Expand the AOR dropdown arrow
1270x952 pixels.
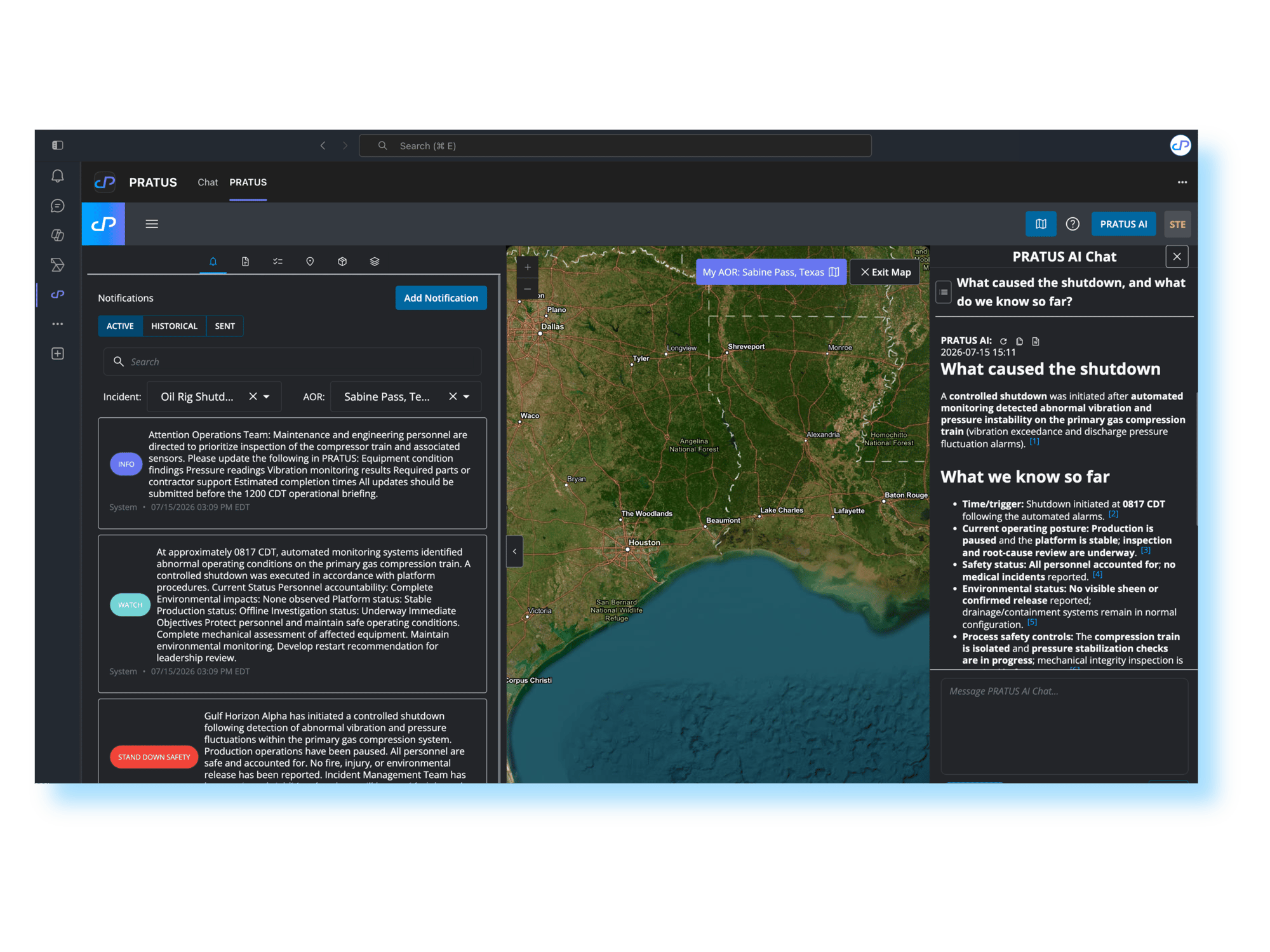click(467, 397)
